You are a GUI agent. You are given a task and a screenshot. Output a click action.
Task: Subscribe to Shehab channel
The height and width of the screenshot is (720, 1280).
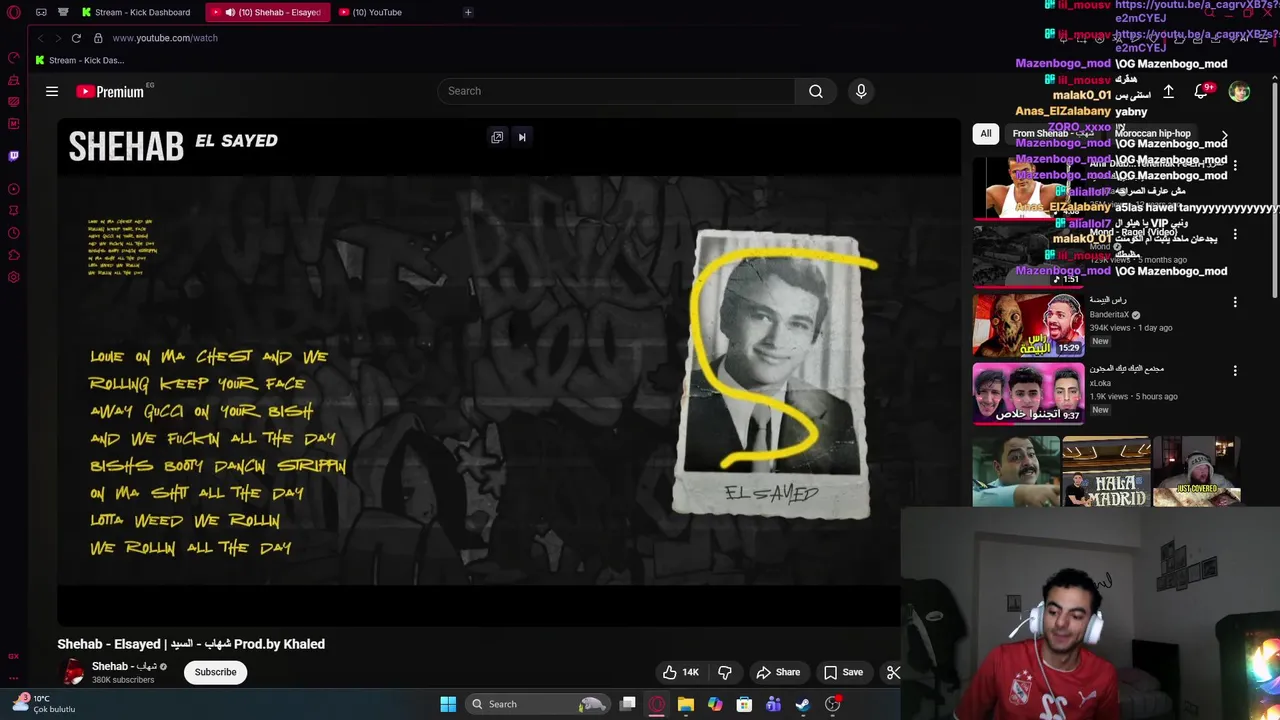pyautogui.click(x=215, y=672)
